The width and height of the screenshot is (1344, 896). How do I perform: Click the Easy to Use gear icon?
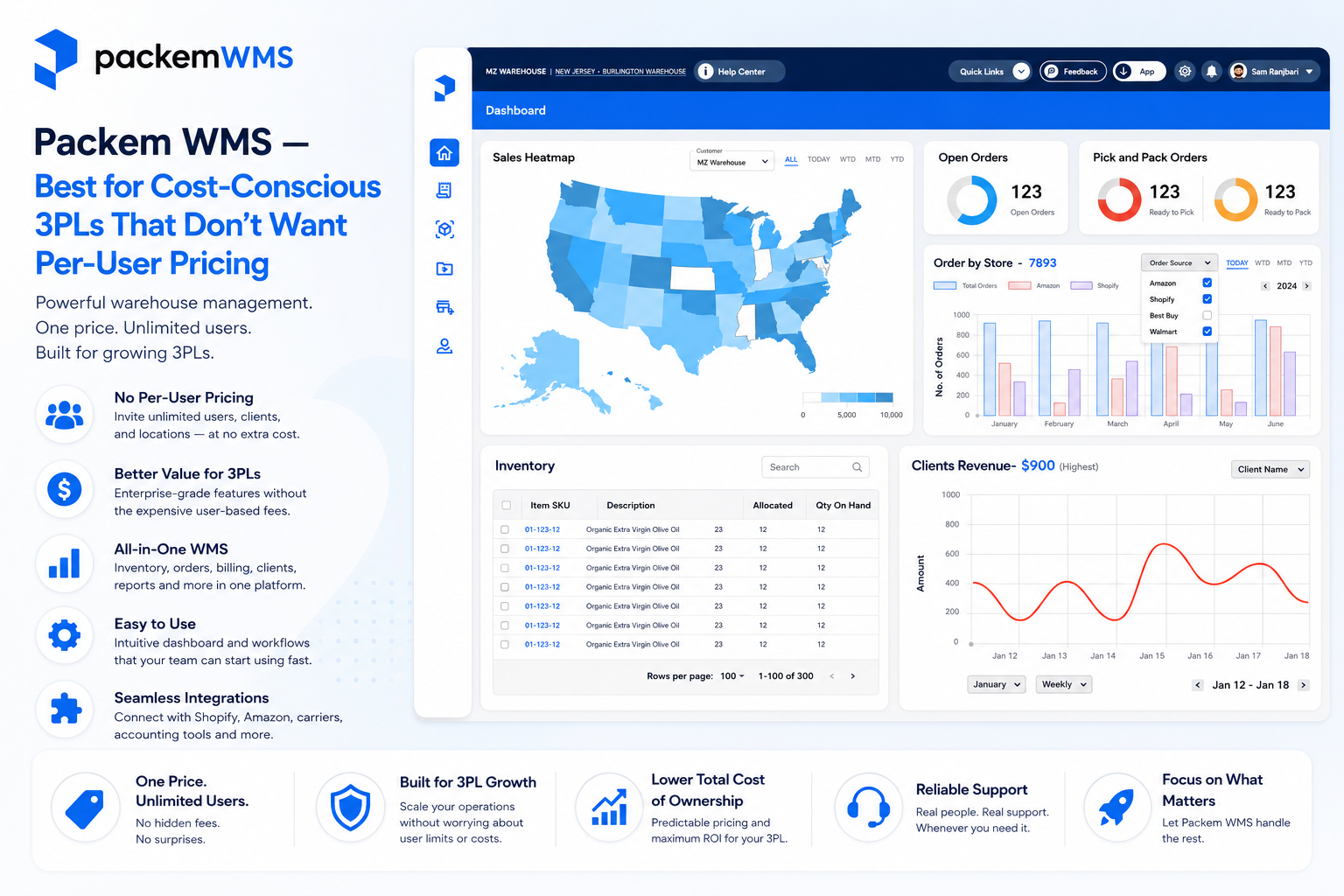pos(65,635)
